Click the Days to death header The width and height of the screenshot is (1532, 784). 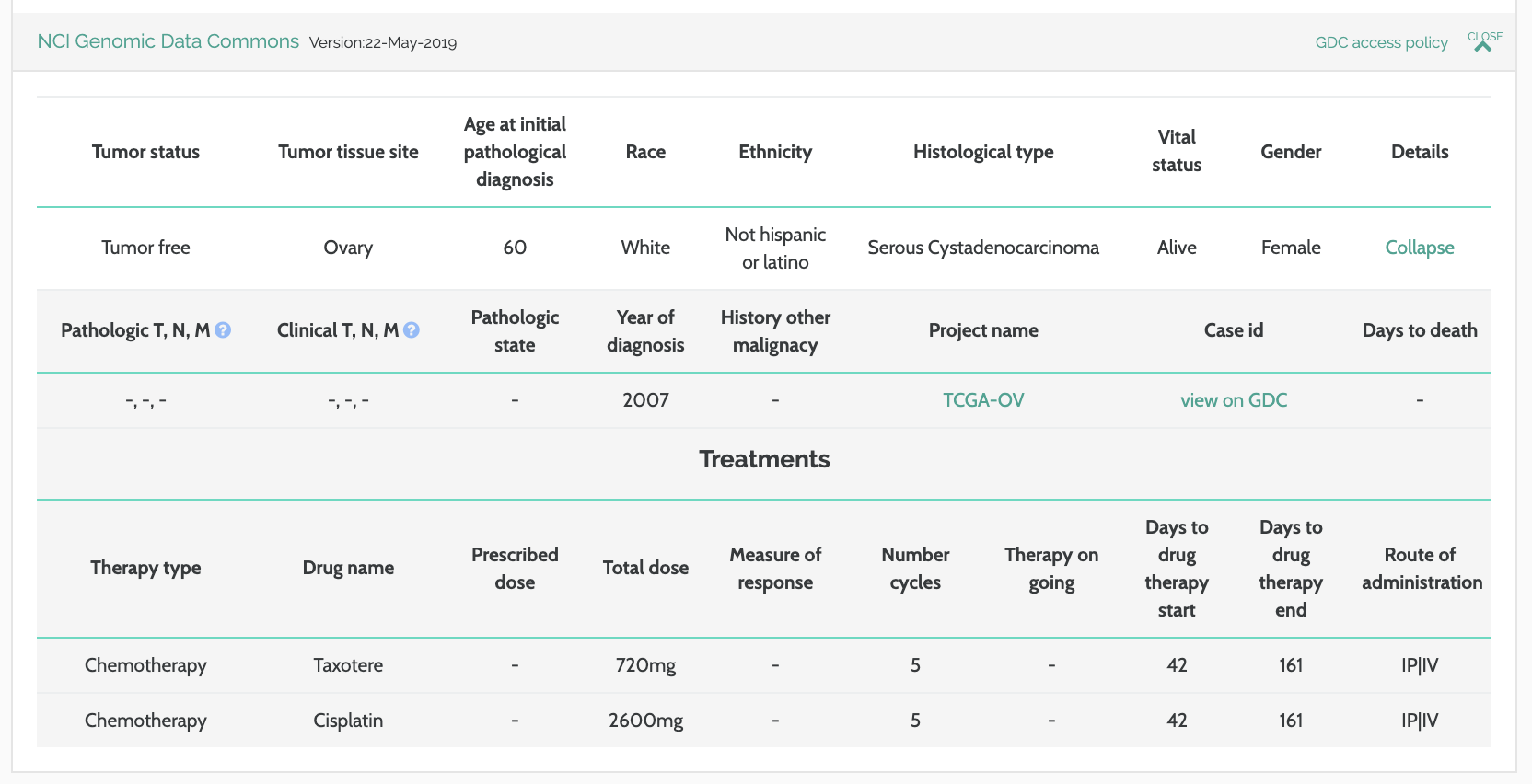point(1420,330)
